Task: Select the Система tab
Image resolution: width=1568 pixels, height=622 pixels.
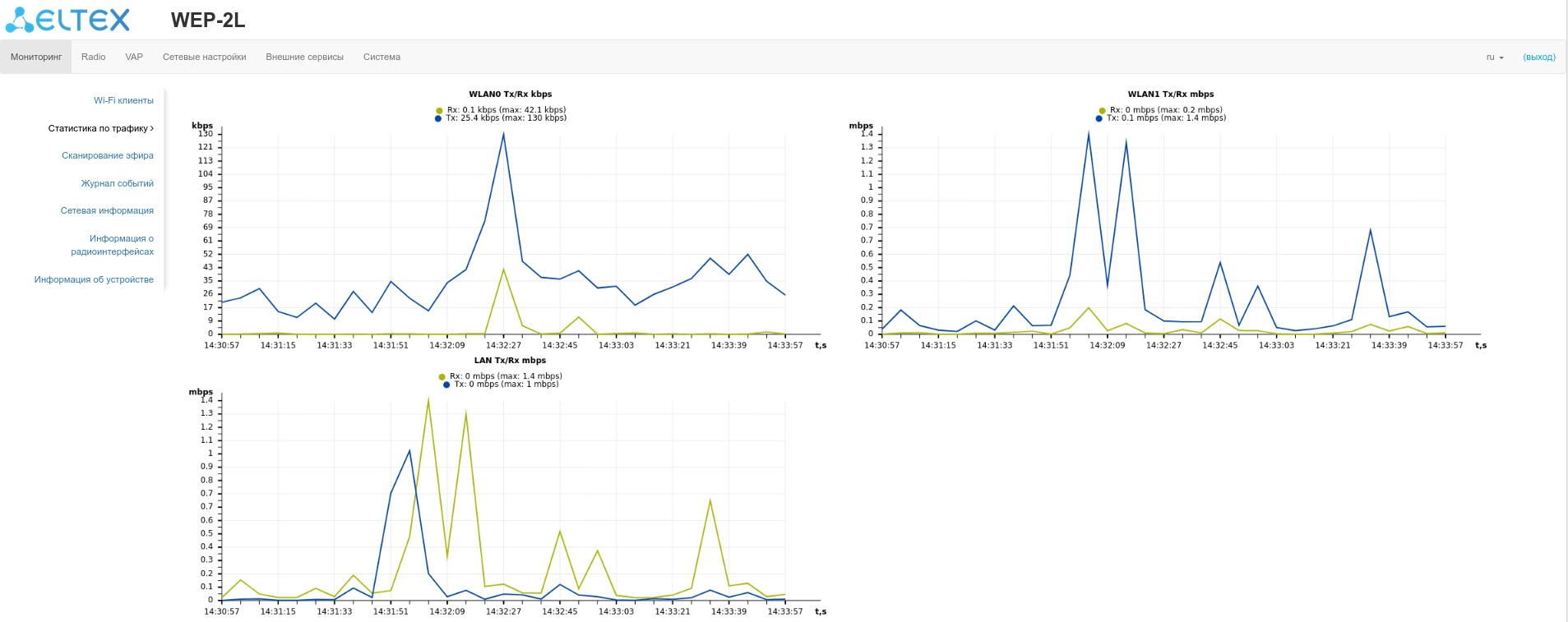Action: click(382, 57)
